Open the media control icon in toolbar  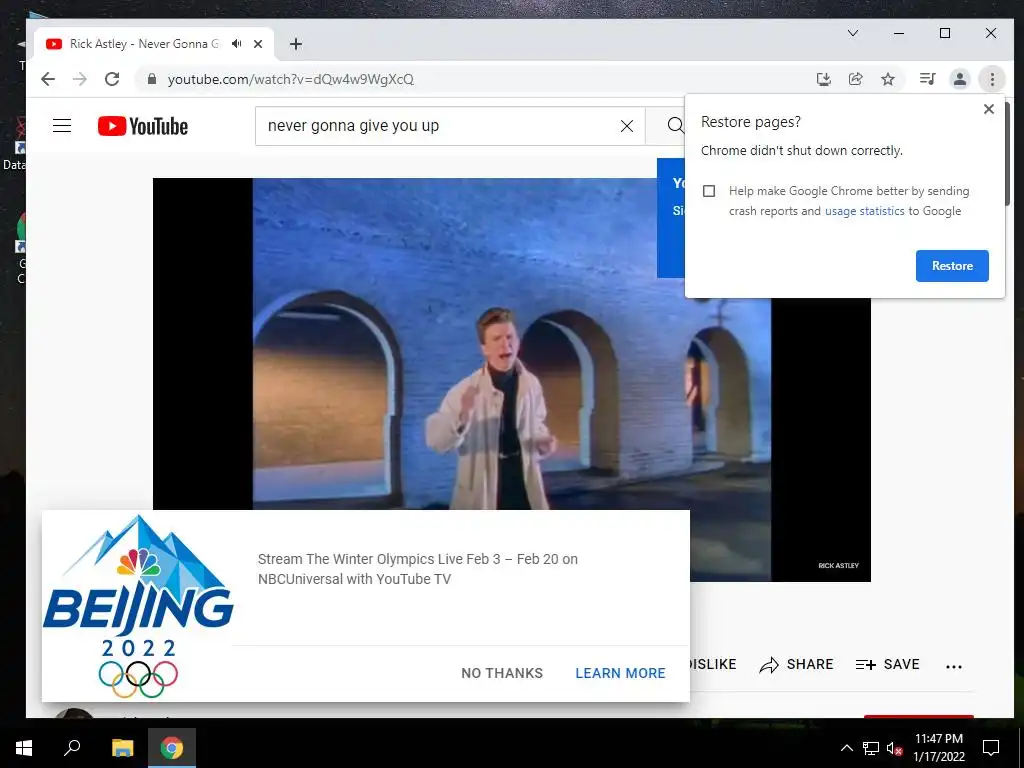click(927, 79)
